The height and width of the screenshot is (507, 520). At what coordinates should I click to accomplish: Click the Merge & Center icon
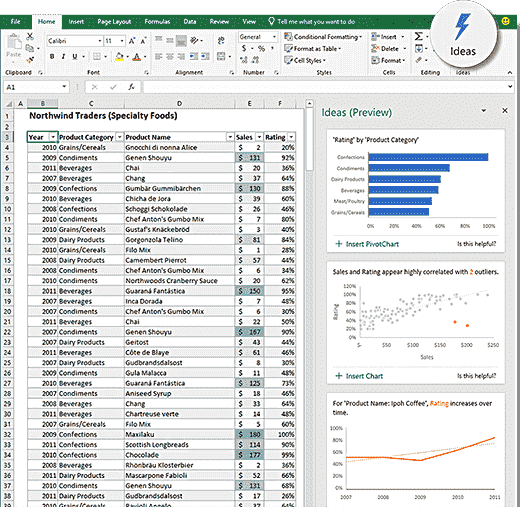click(x=221, y=56)
